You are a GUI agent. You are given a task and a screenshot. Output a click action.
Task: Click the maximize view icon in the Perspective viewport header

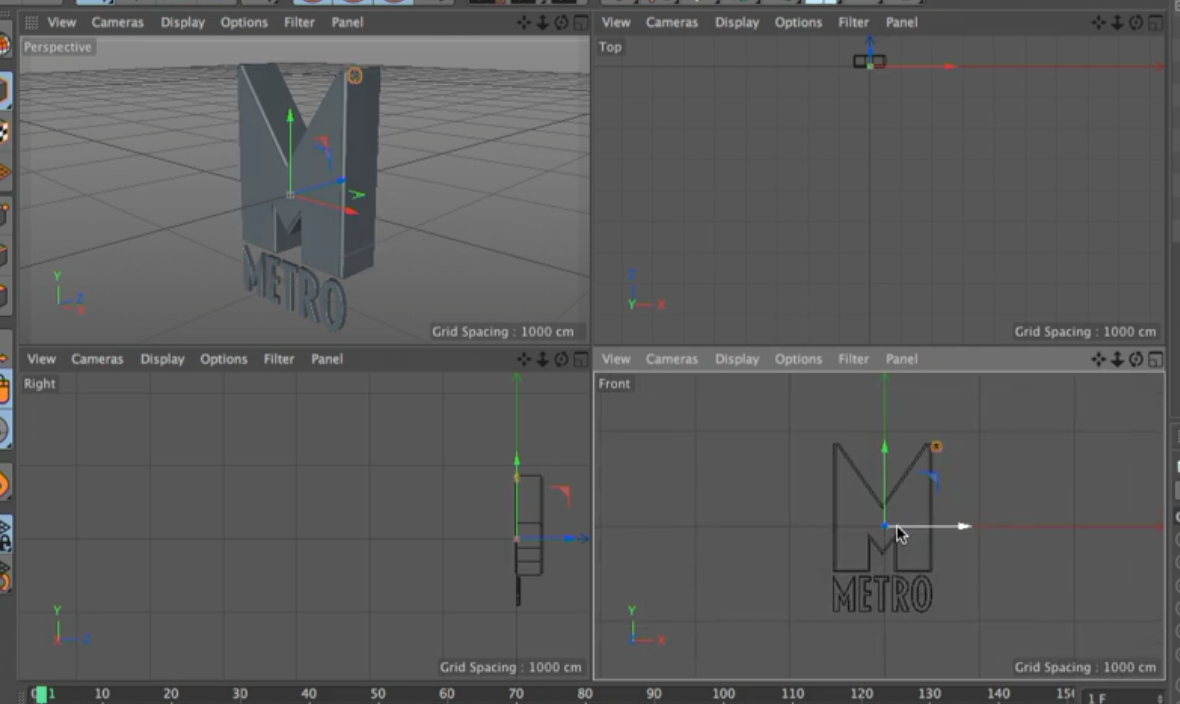(580, 23)
